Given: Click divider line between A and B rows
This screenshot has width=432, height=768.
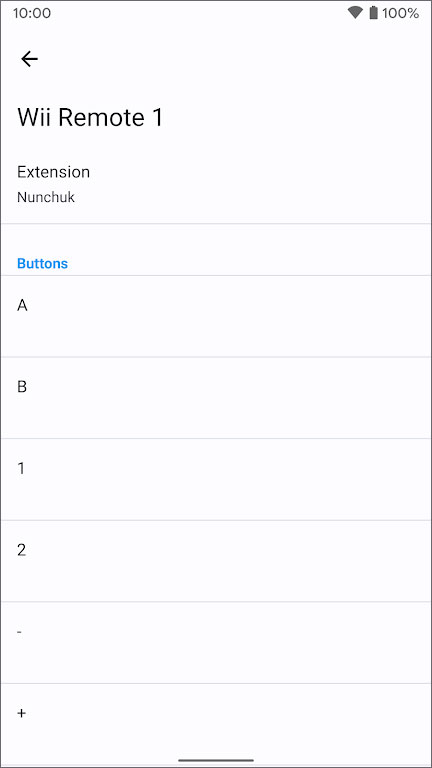Looking at the screenshot, I should 216,357.
